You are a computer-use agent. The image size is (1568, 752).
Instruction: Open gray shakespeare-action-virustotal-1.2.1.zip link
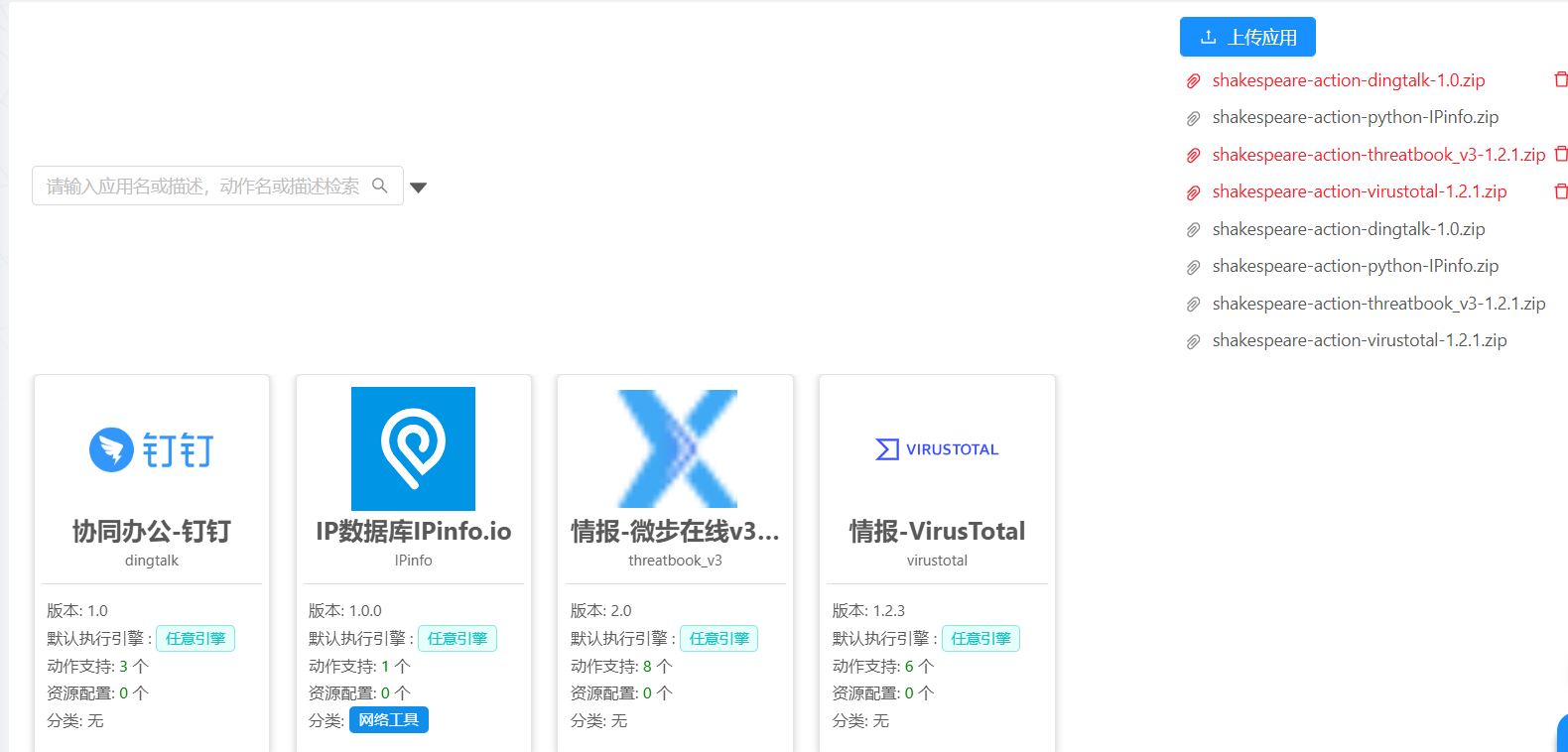tap(1360, 340)
